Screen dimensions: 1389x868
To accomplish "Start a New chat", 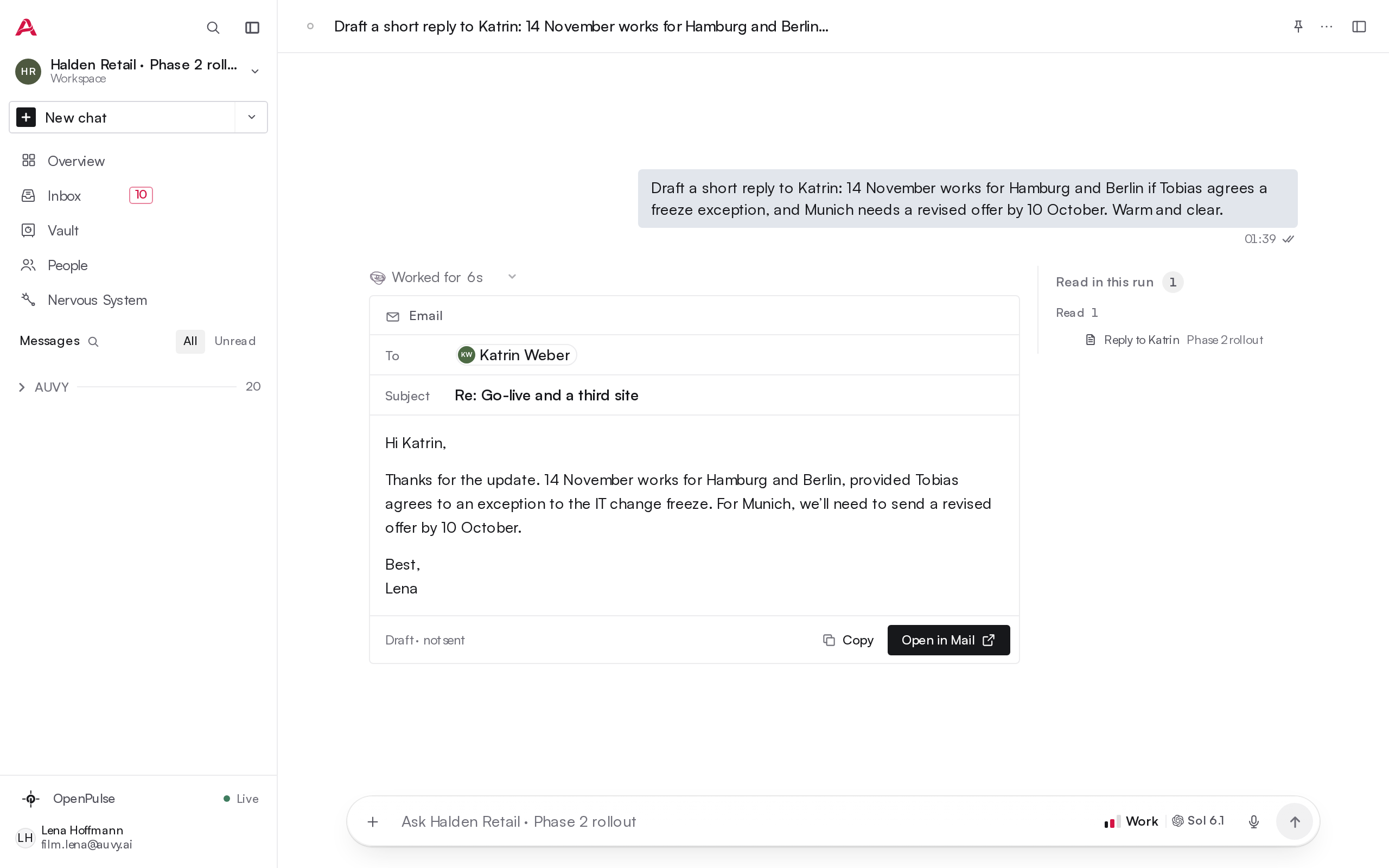I will 122,117.
